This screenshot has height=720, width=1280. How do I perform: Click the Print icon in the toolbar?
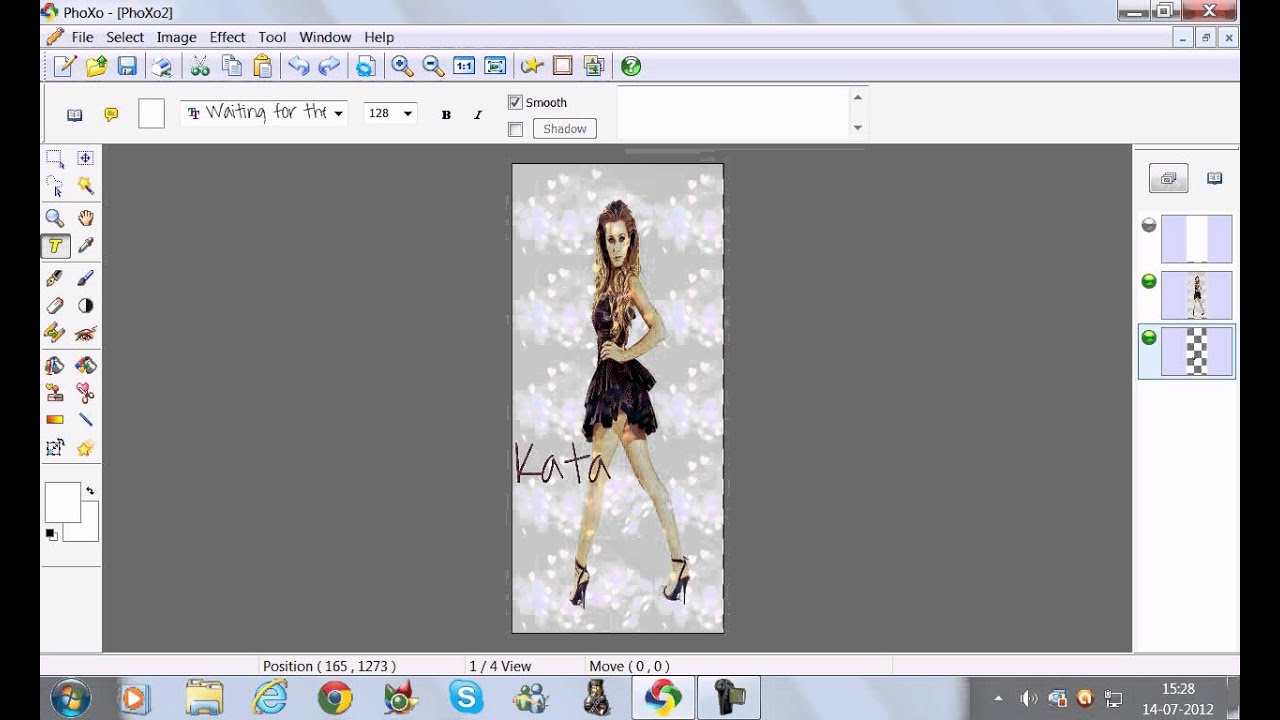pyautogui.click(x=161, y=66)
